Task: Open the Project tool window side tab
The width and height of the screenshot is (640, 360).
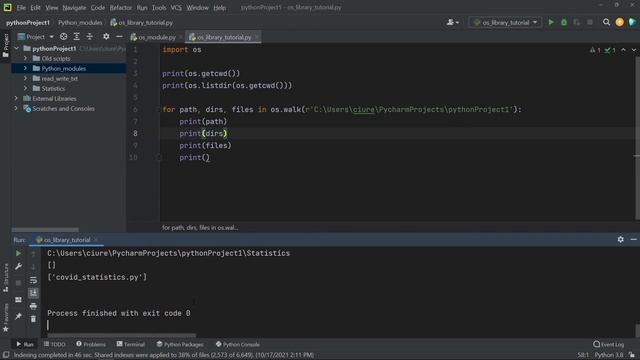Action: pos(6,45)
